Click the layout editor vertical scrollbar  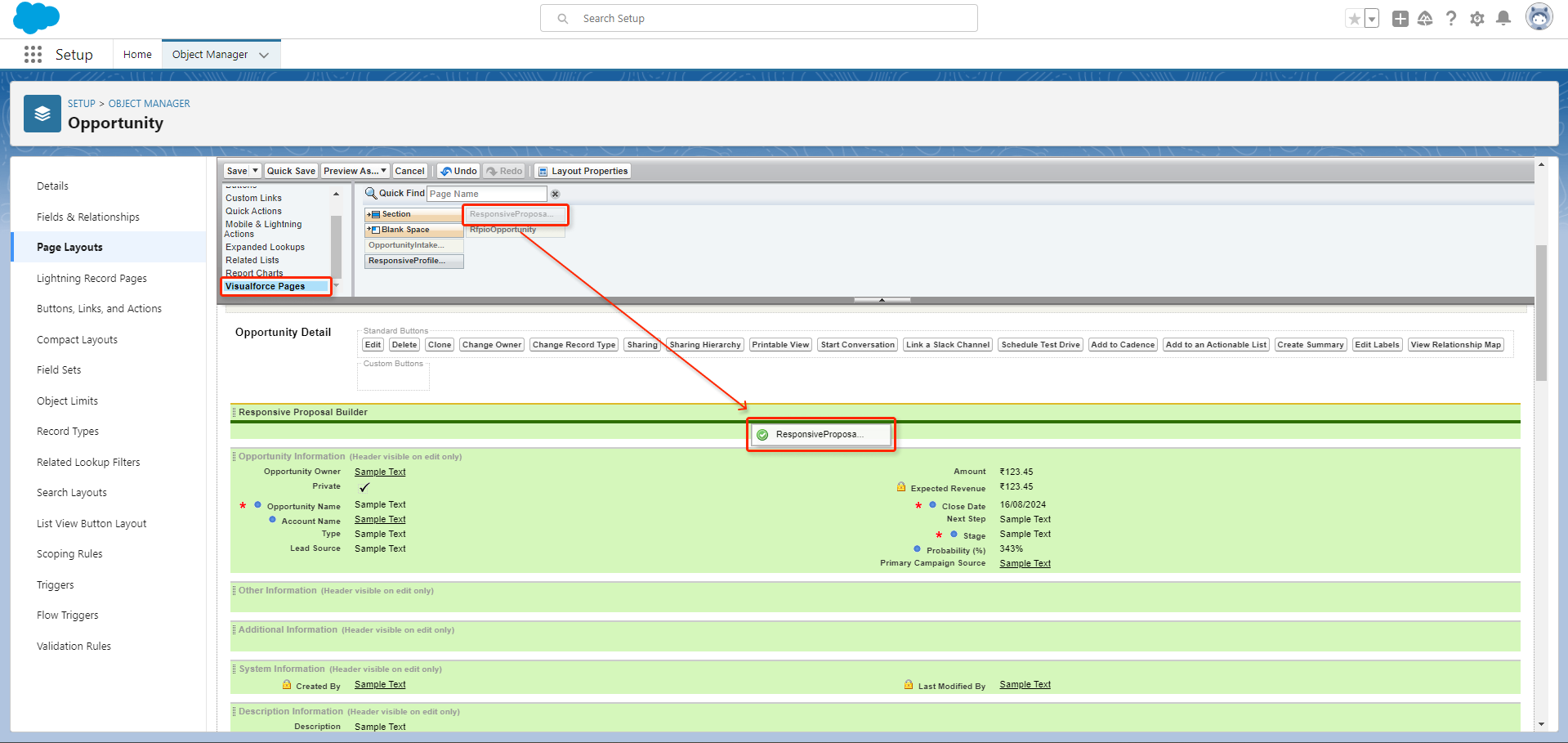(1541, 312)
